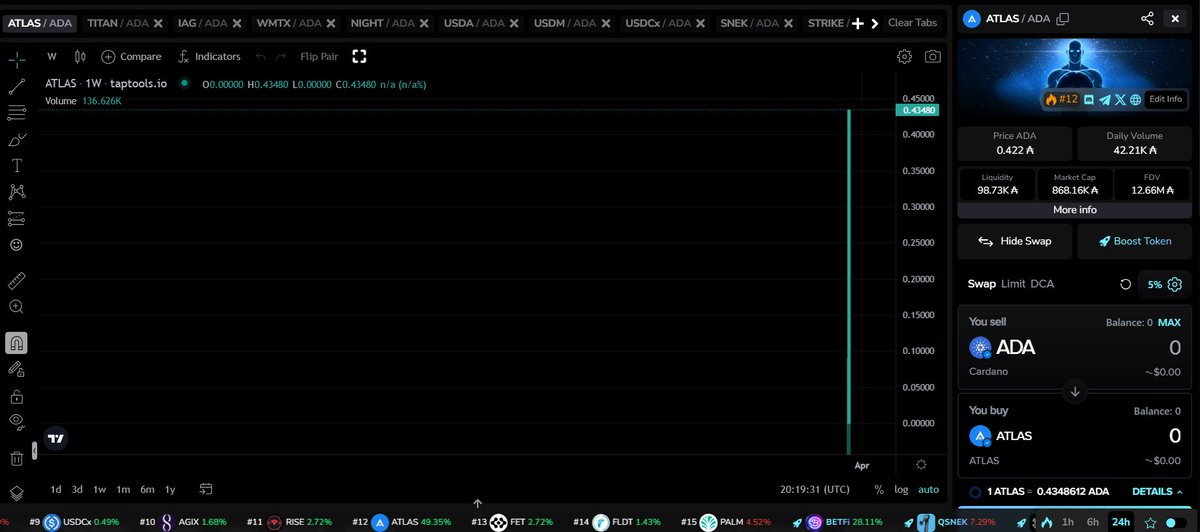1200x532 pixels.
Task: Take a chart snapshot with camera icon
Action: [933, 57]
